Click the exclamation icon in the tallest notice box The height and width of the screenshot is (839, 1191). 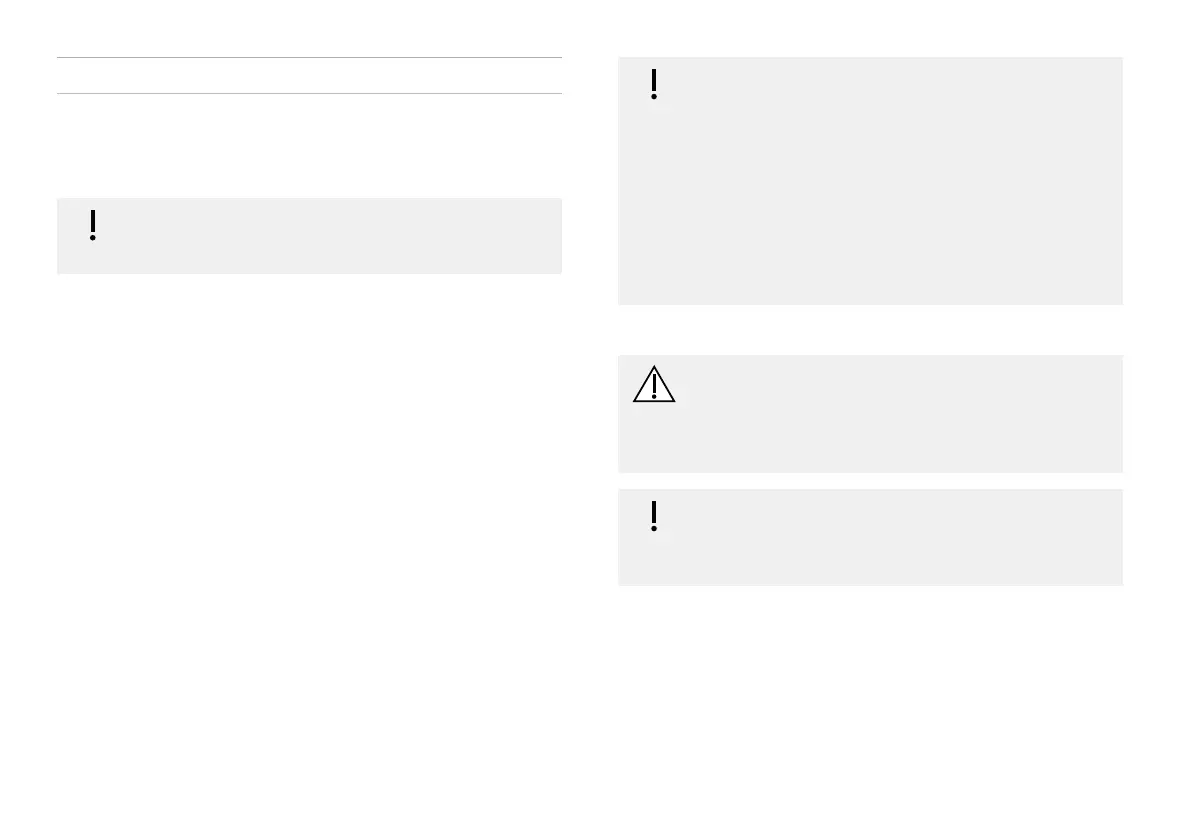[654, 85]
